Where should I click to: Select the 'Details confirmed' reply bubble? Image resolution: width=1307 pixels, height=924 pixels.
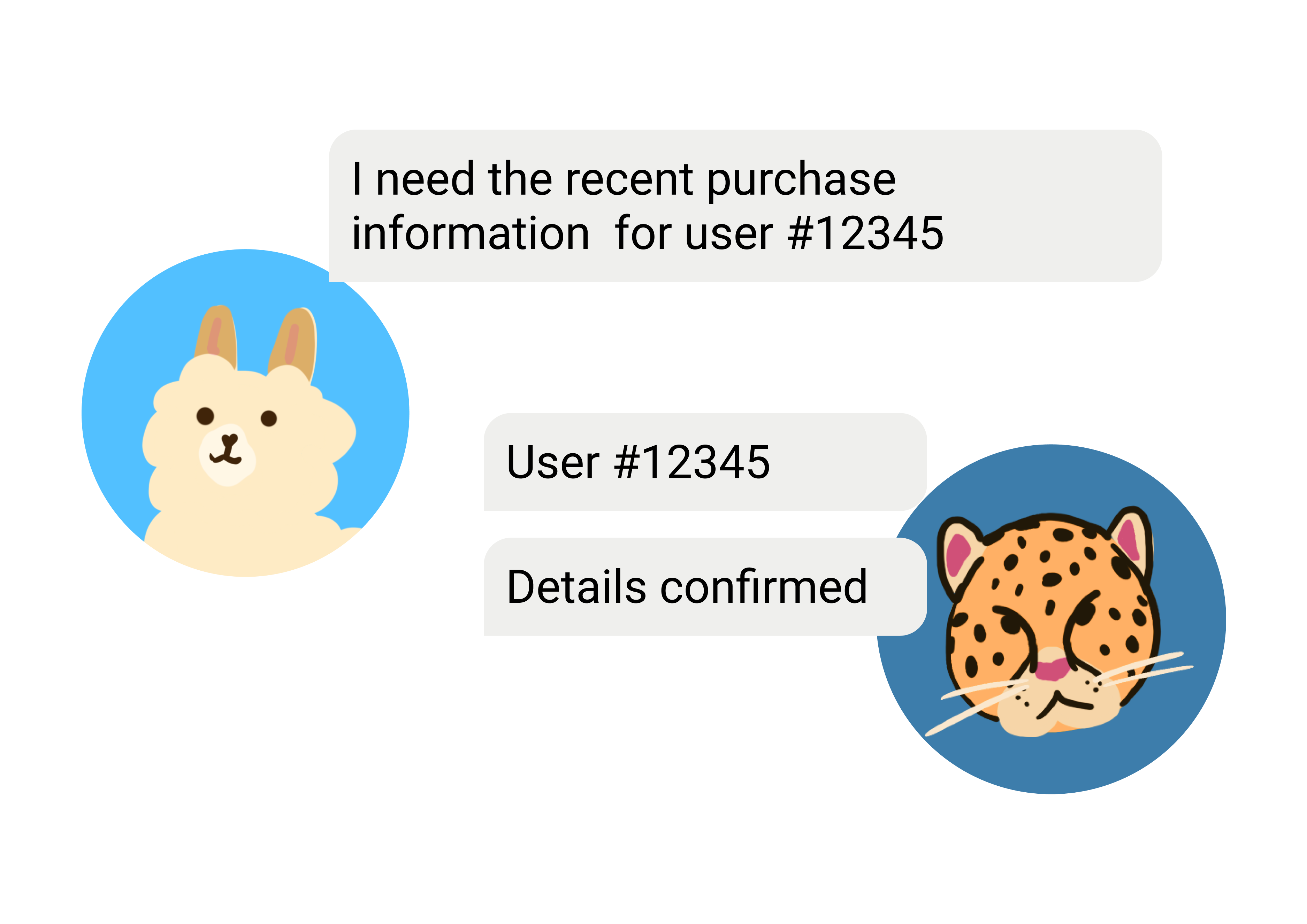(705, 587)
